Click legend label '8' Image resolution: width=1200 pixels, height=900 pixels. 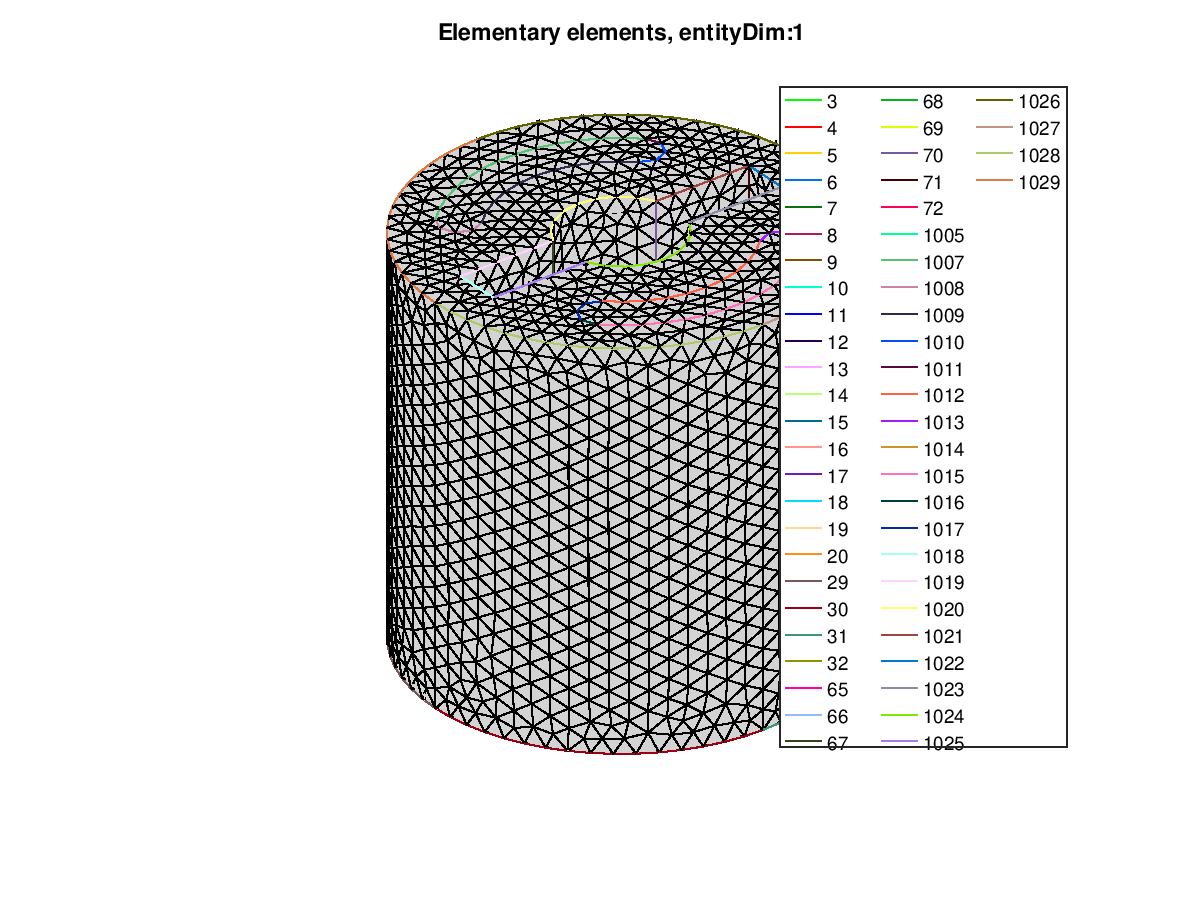(x=833, y=236)
